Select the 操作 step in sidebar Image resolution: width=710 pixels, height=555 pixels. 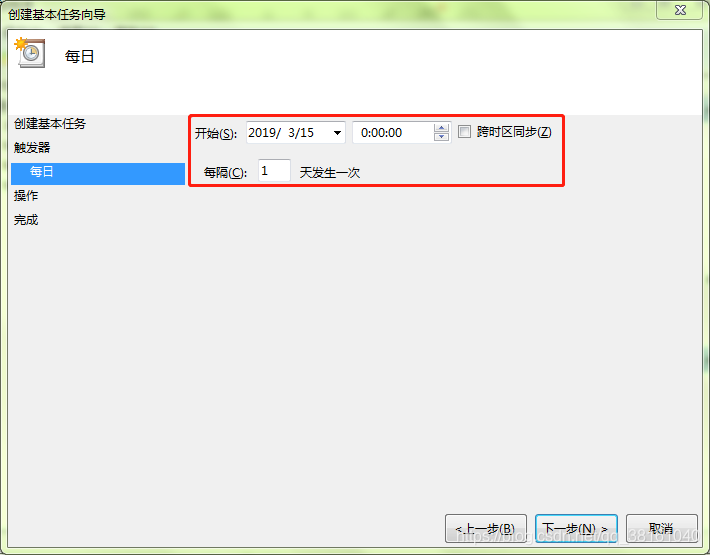point(26,196)
